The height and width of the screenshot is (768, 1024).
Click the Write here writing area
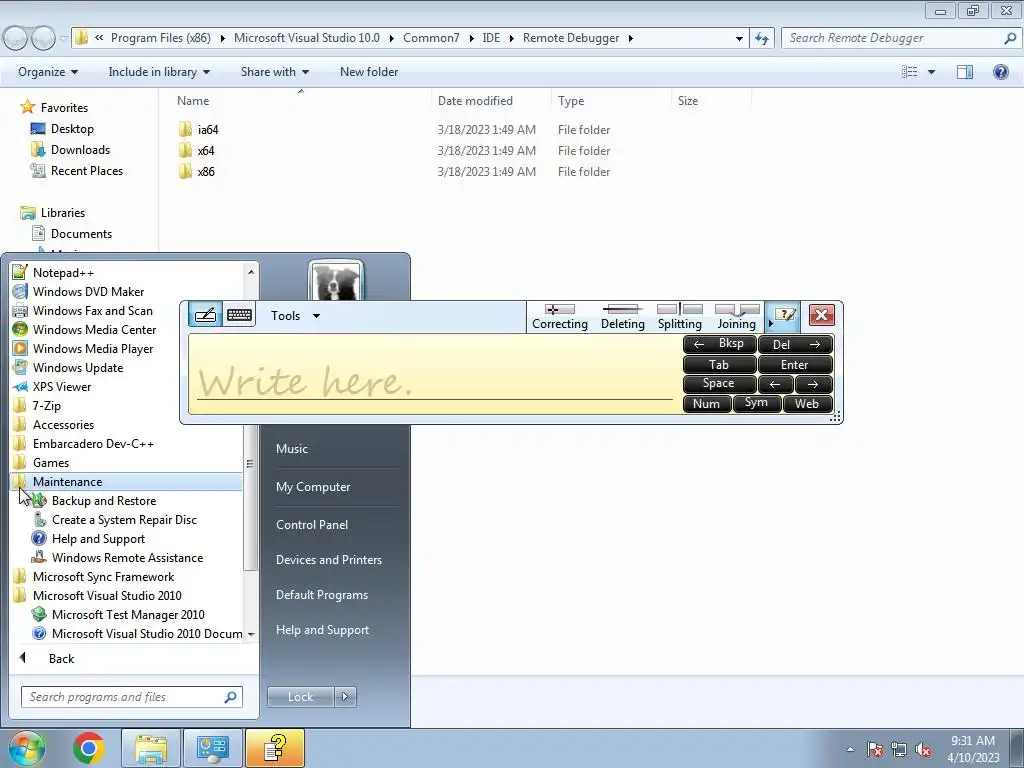434,374
